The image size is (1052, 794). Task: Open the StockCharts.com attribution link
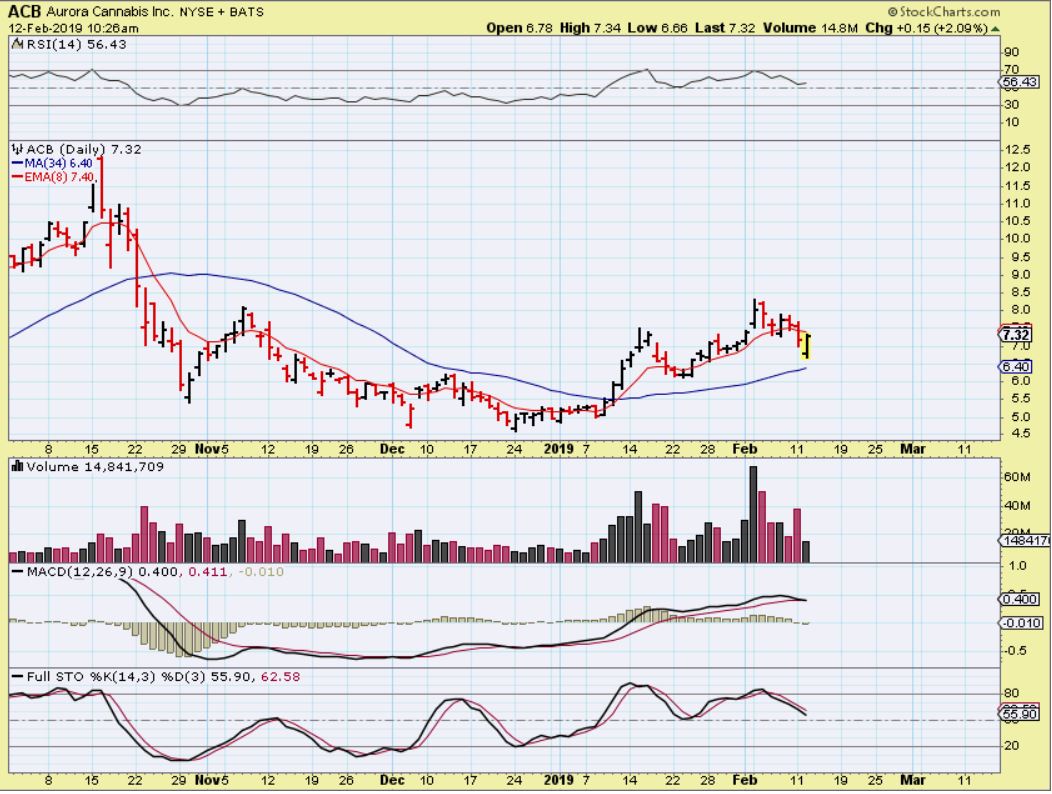[944, 11]
